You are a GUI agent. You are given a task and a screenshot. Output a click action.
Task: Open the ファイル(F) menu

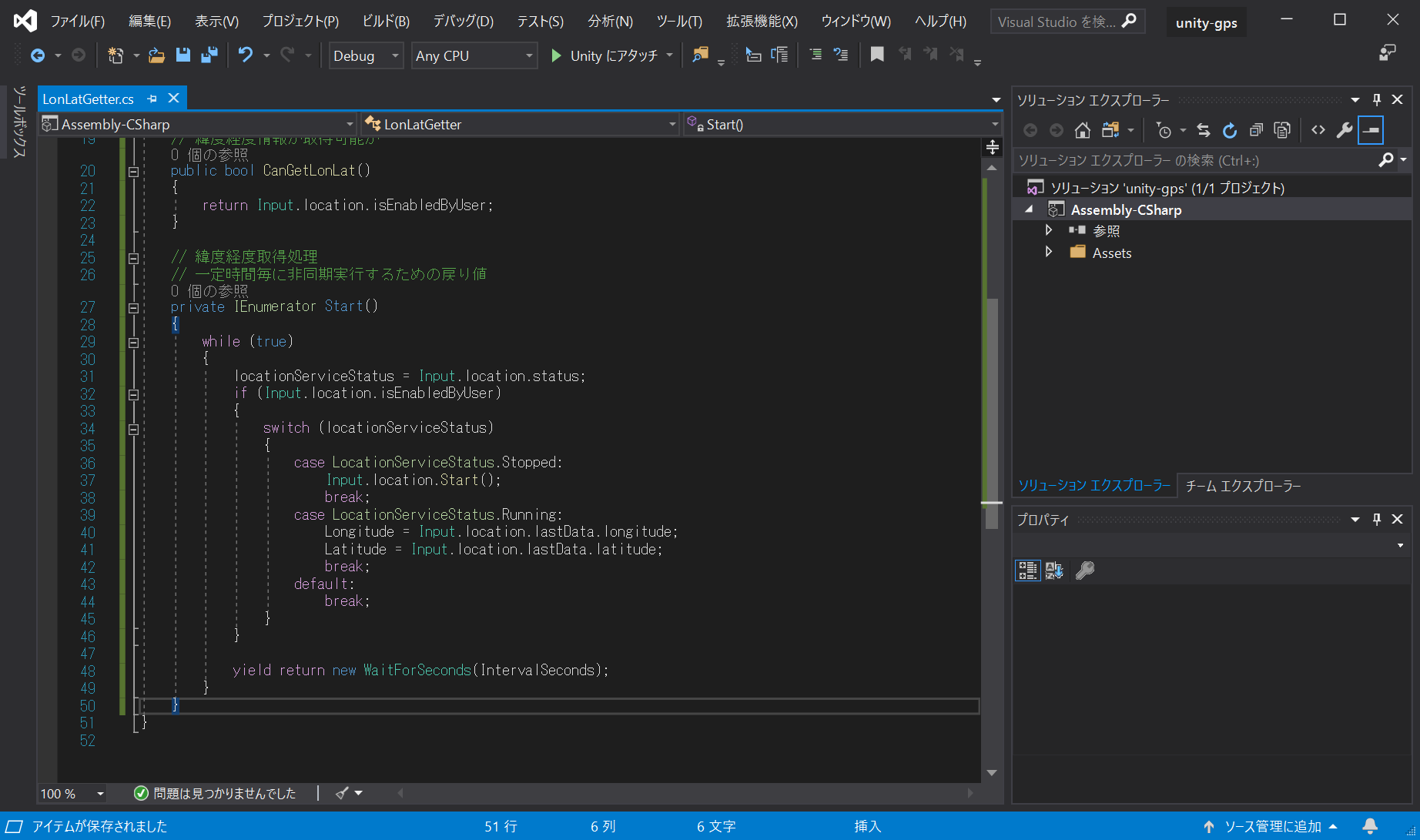click(x=78, y=22)
